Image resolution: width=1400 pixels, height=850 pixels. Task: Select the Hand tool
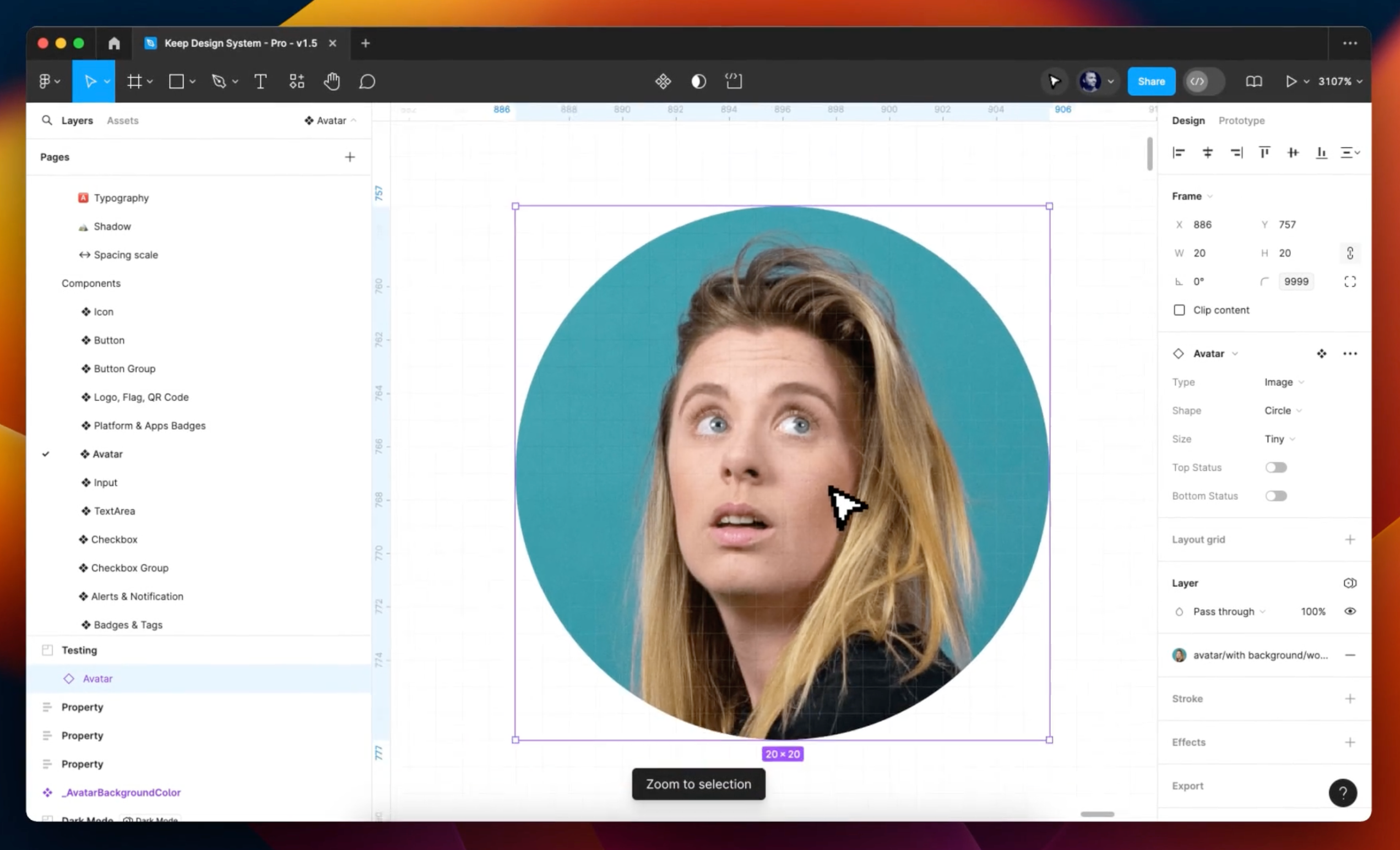click(x=332, y=81)
